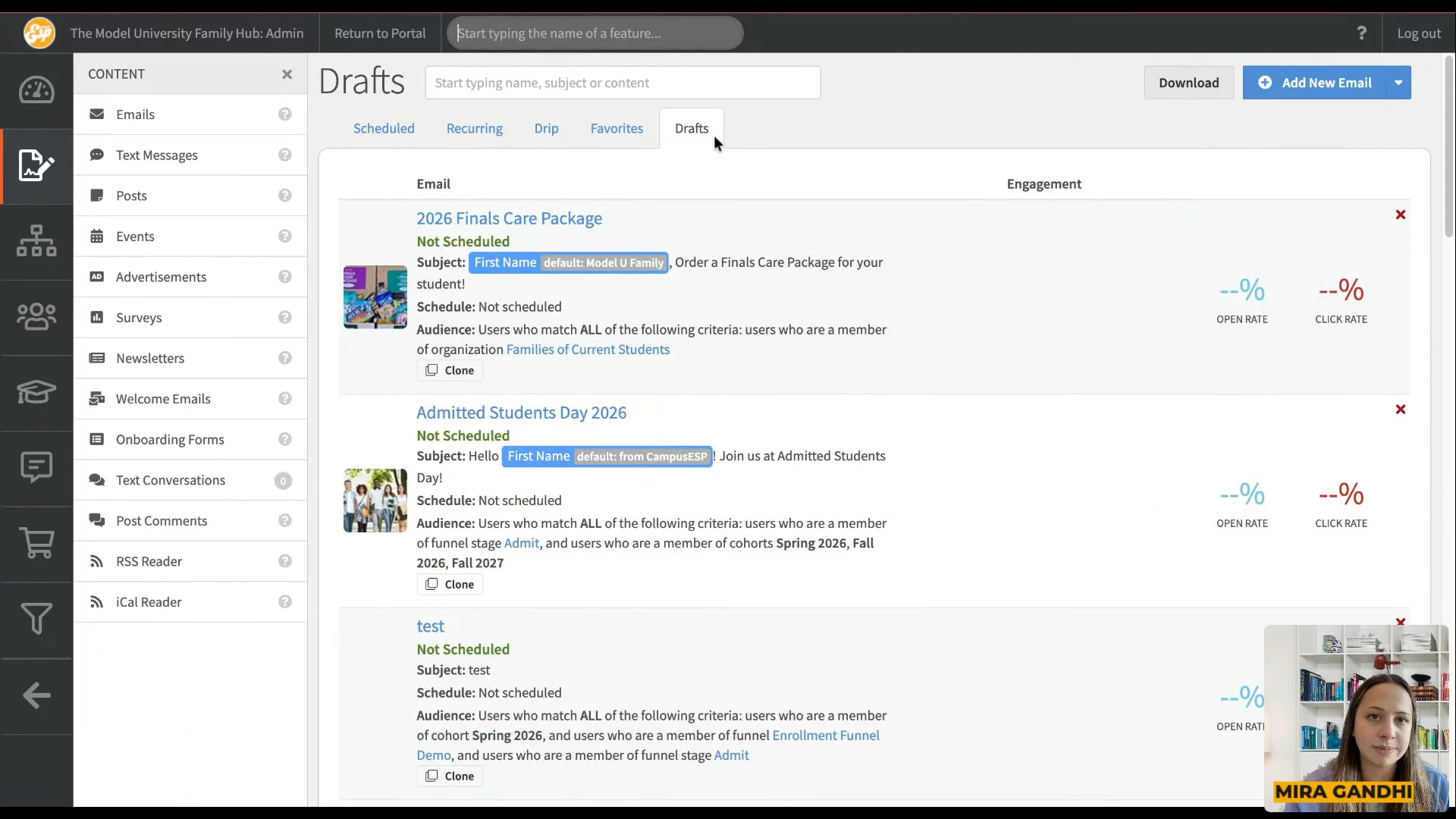Open Text Messages in content menu
Image resolution: width=1456 pixels, height=819 pixels.
pyautogui.click(x=157, y=155)
